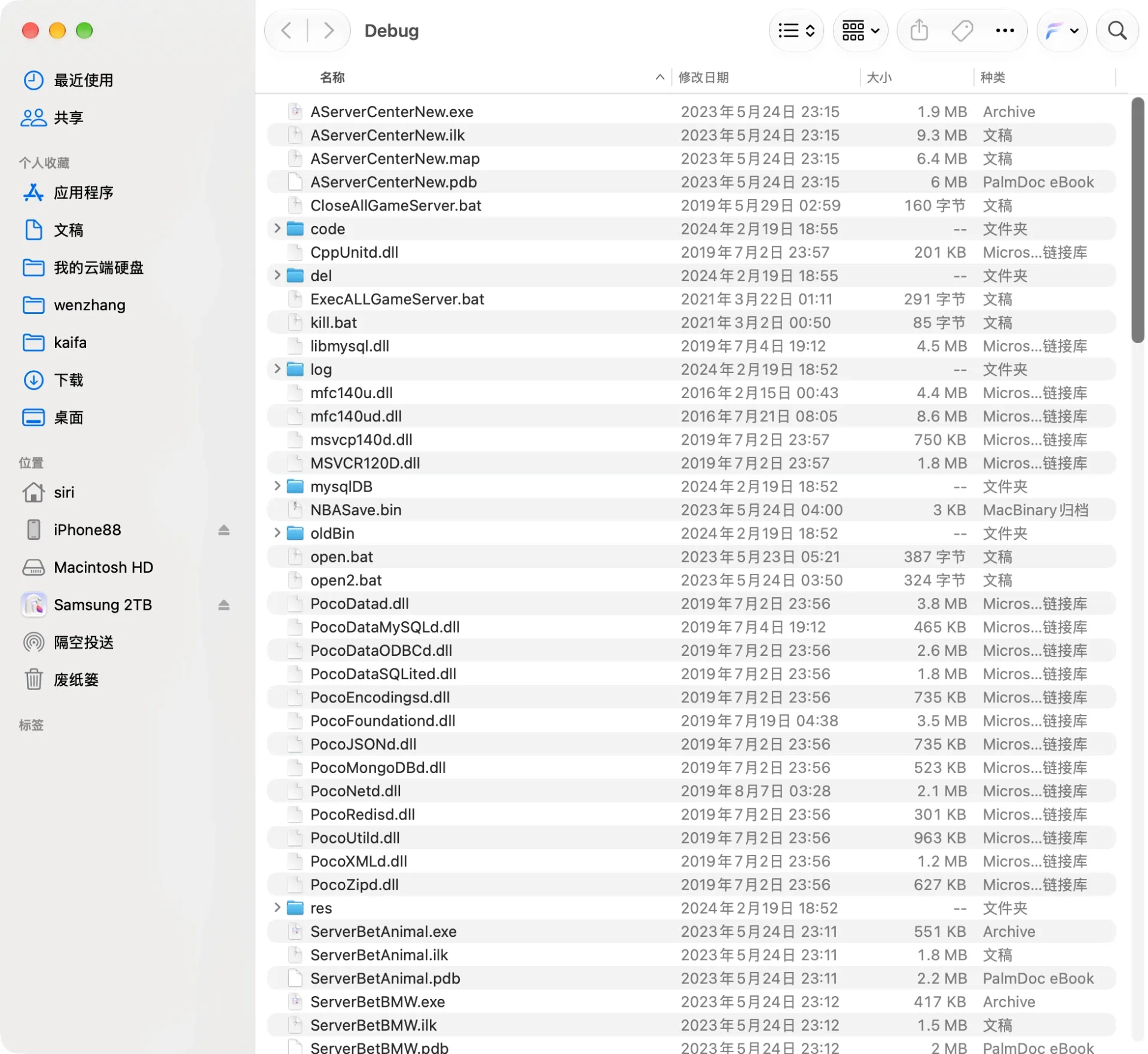Select CloseAllGameServer.bat file
The height and width of the screenshot is (1054, 1148).
click(x=691, y=205)
